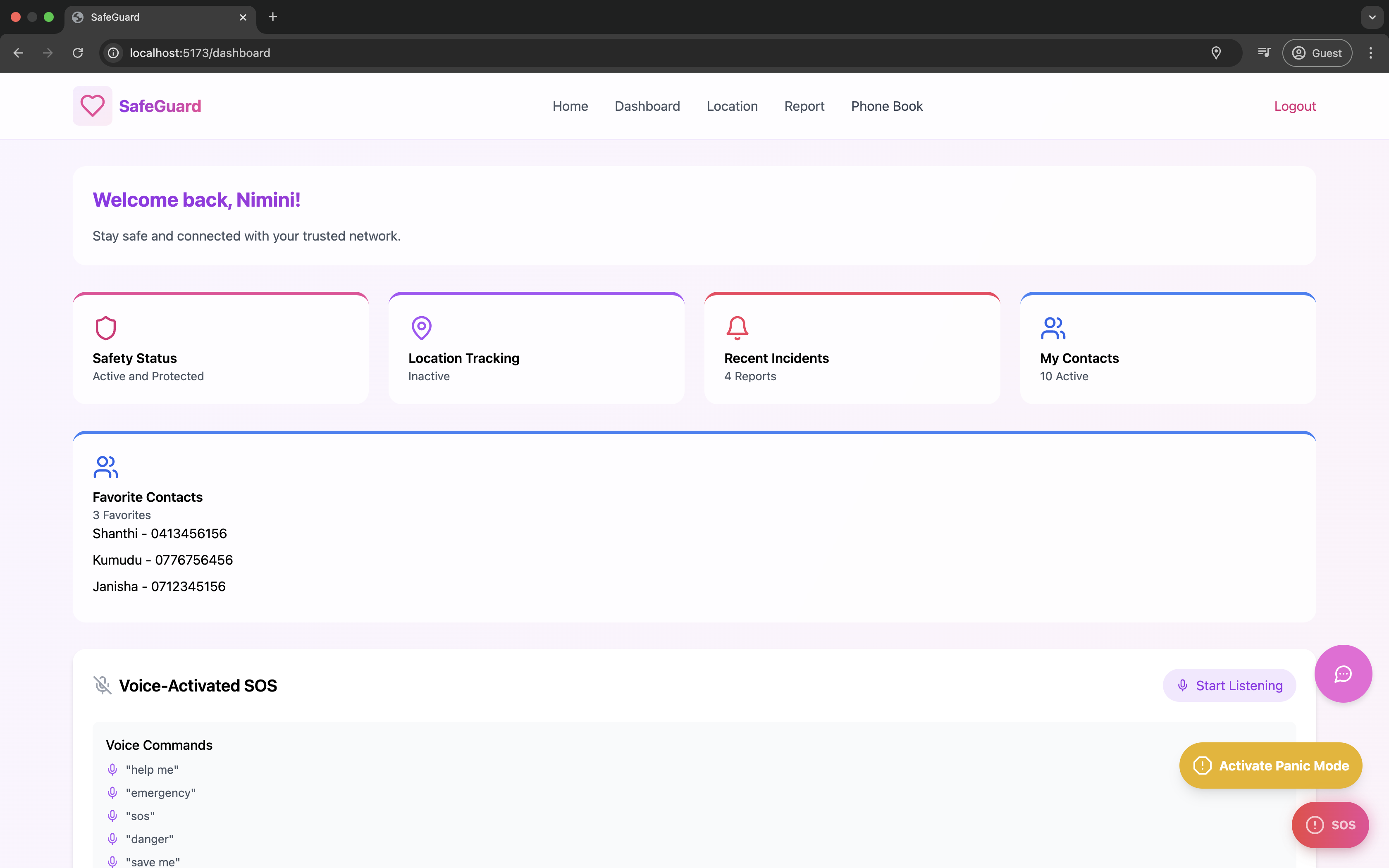
Task: Click the Location Tracking pin icon
Action: click(x=421, y=327)
